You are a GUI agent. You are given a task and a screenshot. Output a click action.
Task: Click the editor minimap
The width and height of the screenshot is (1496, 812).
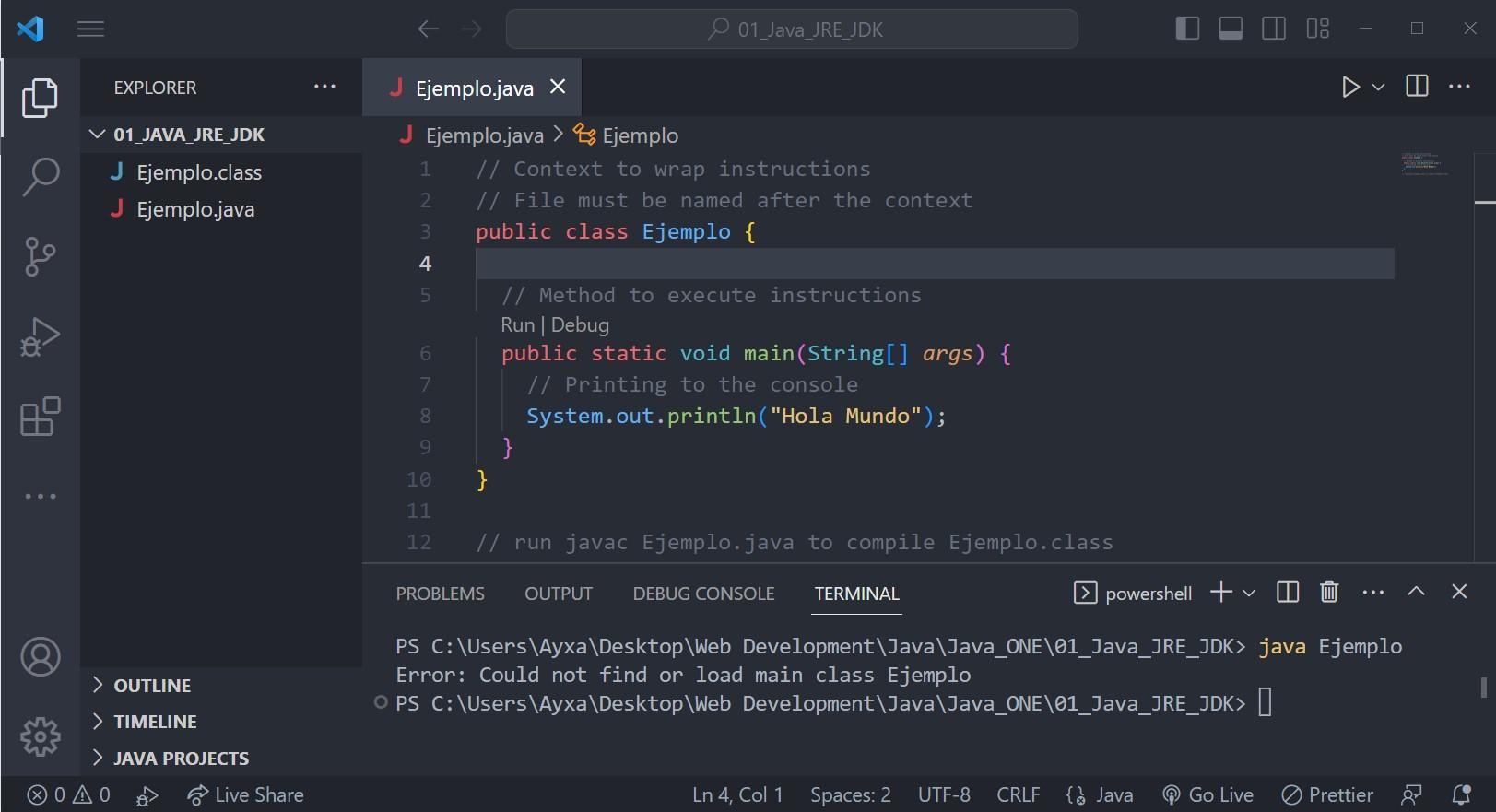[x=1425, y=164]
